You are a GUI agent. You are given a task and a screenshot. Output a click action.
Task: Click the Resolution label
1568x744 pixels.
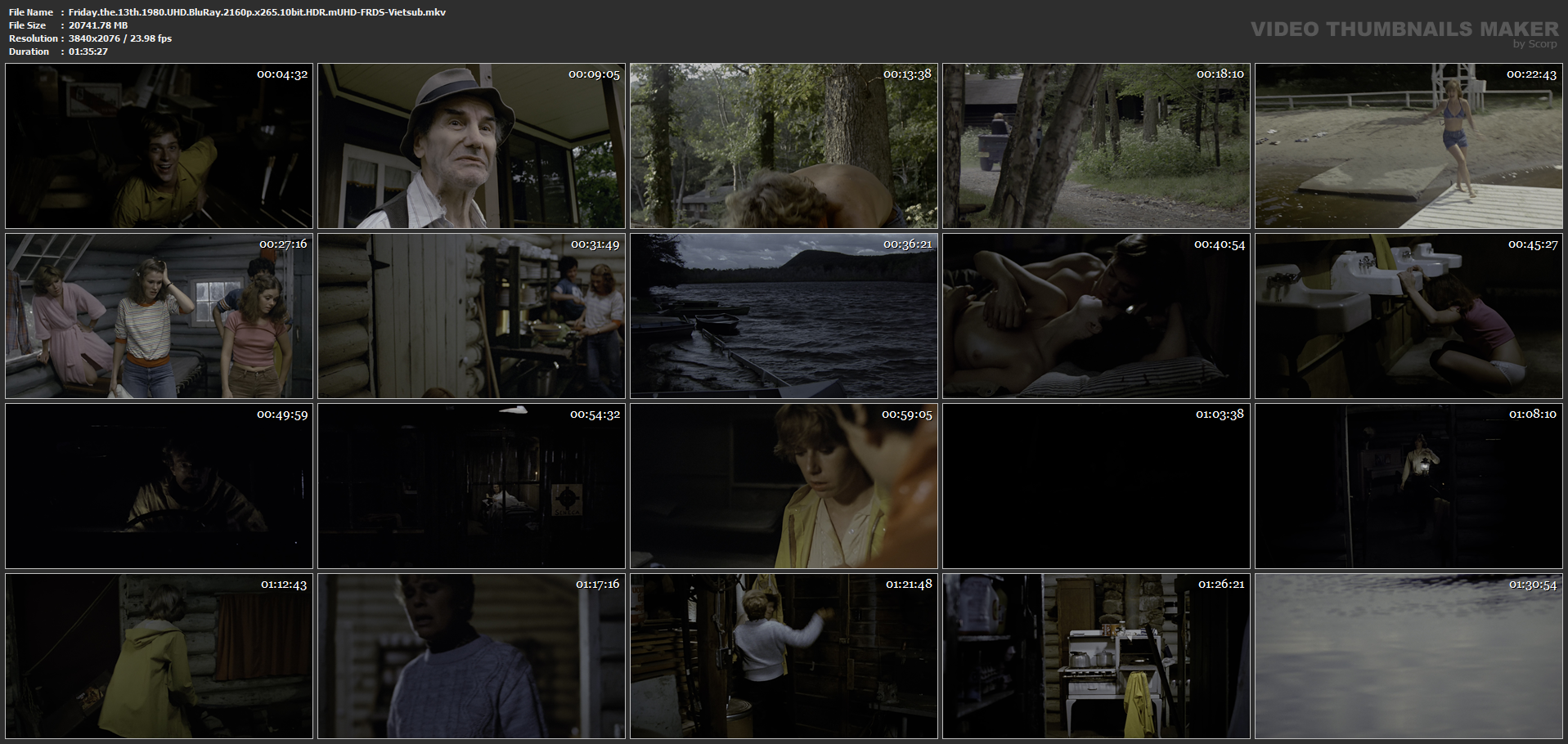[x=34, y=38]
